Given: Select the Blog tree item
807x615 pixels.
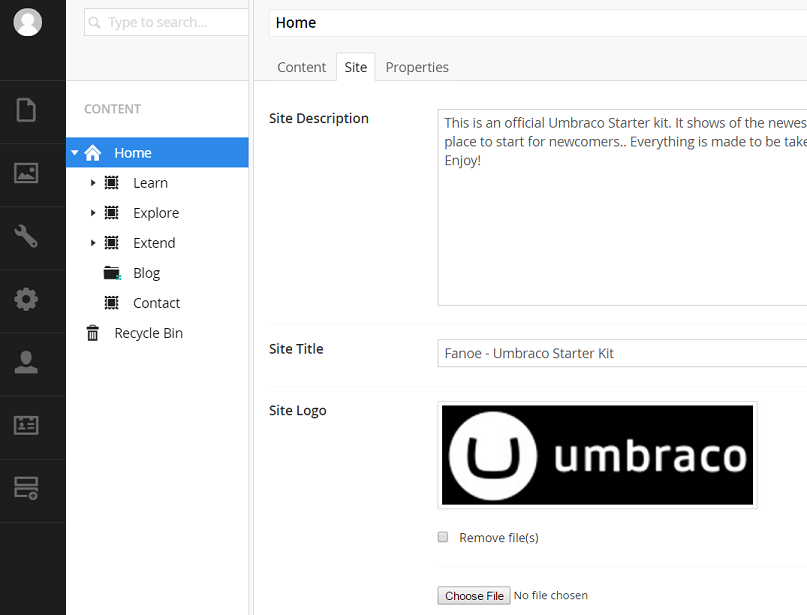Looking at the screenshot, I should (x=146, y=273).
